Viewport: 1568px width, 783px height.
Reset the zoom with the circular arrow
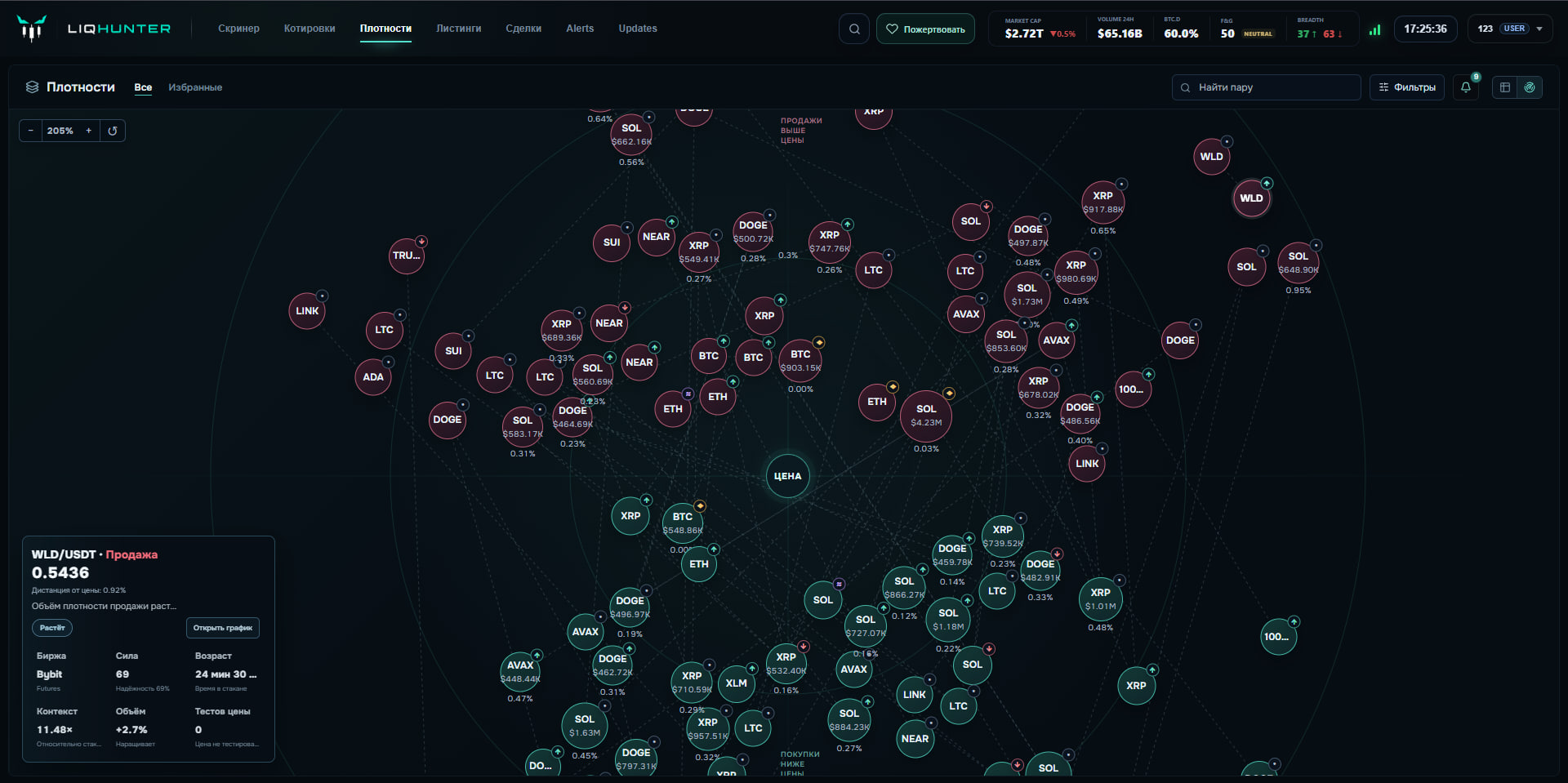click(113, 131)
